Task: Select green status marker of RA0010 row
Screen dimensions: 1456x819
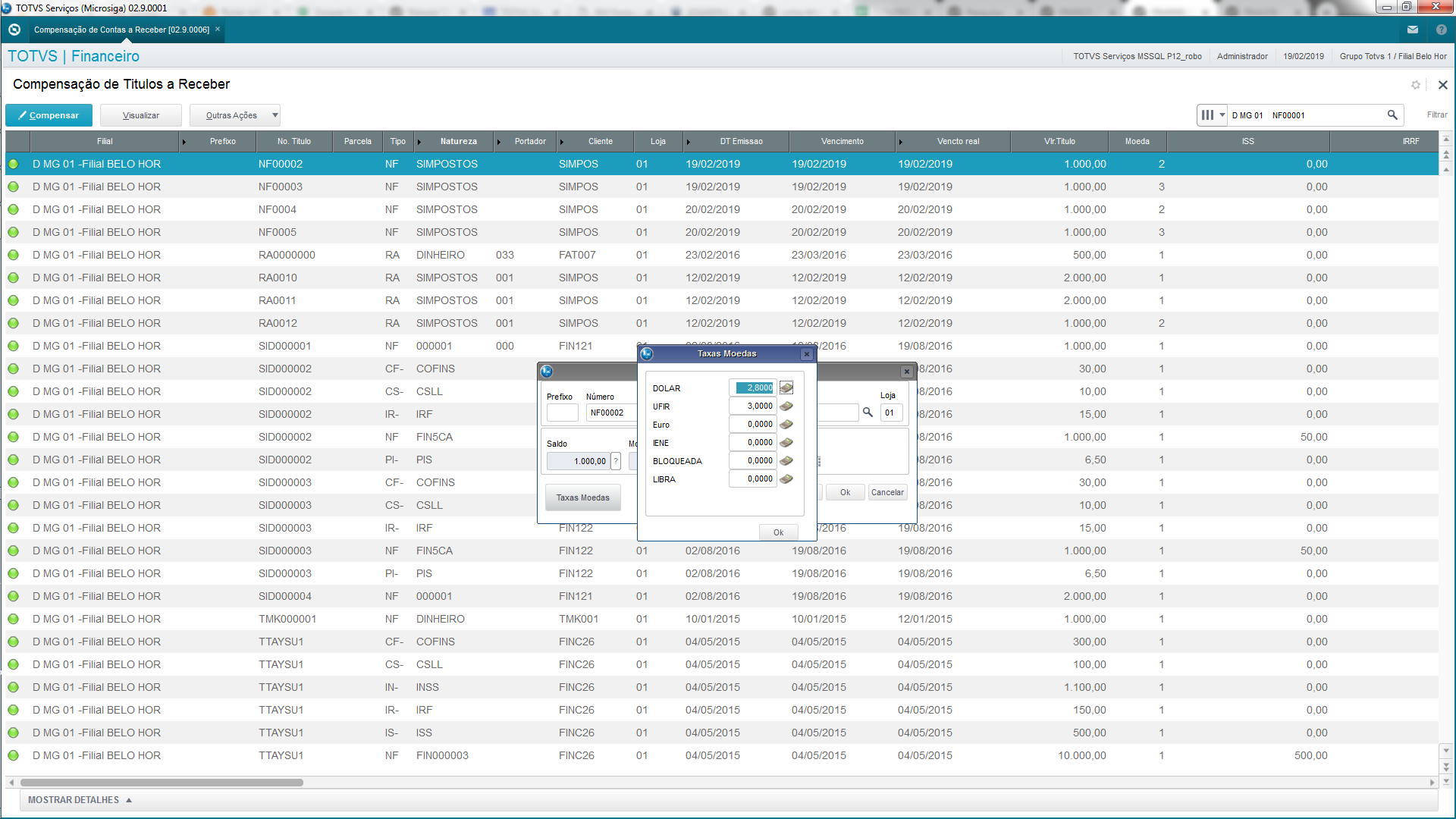Action: (x=14, y=278)
